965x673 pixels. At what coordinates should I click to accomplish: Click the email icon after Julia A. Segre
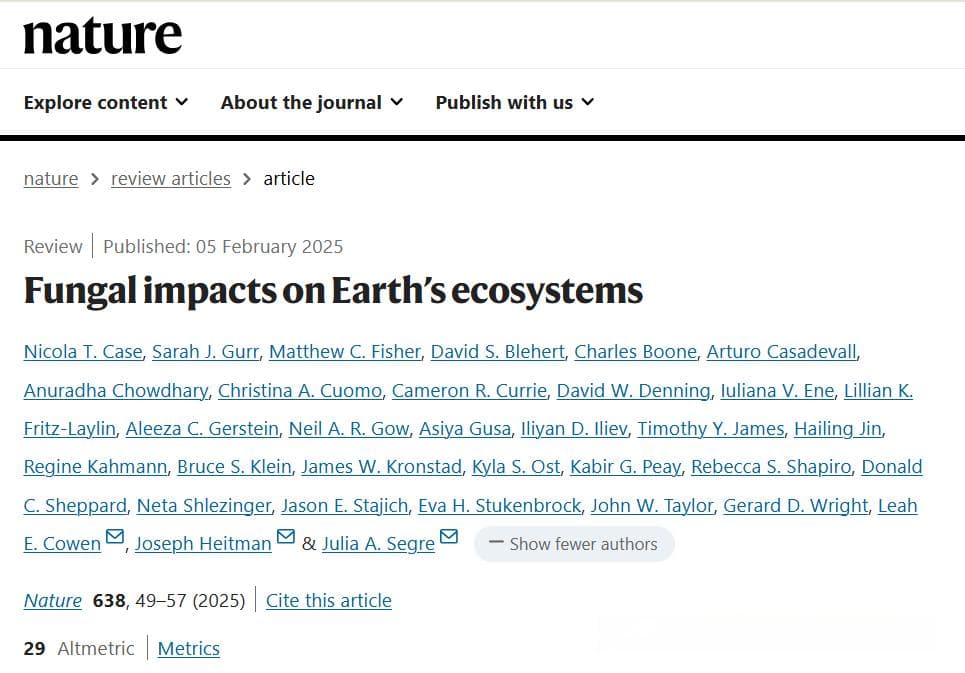(x=449, y=536)
